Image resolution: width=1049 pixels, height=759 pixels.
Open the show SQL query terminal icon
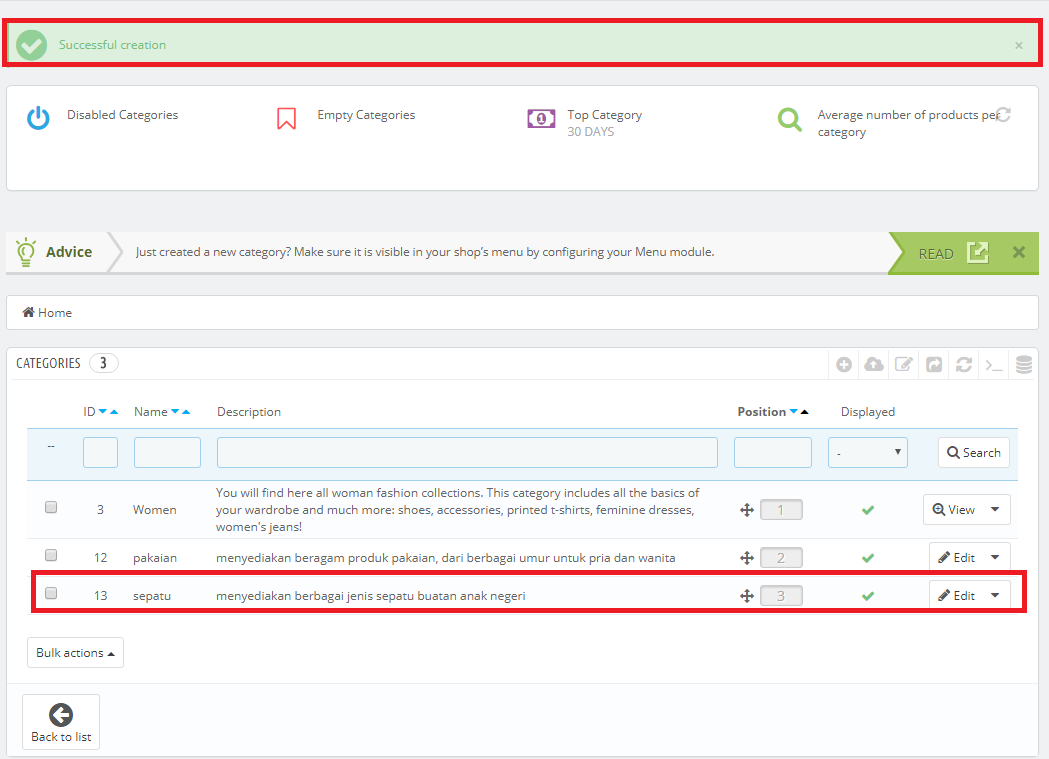coord(994,365)
